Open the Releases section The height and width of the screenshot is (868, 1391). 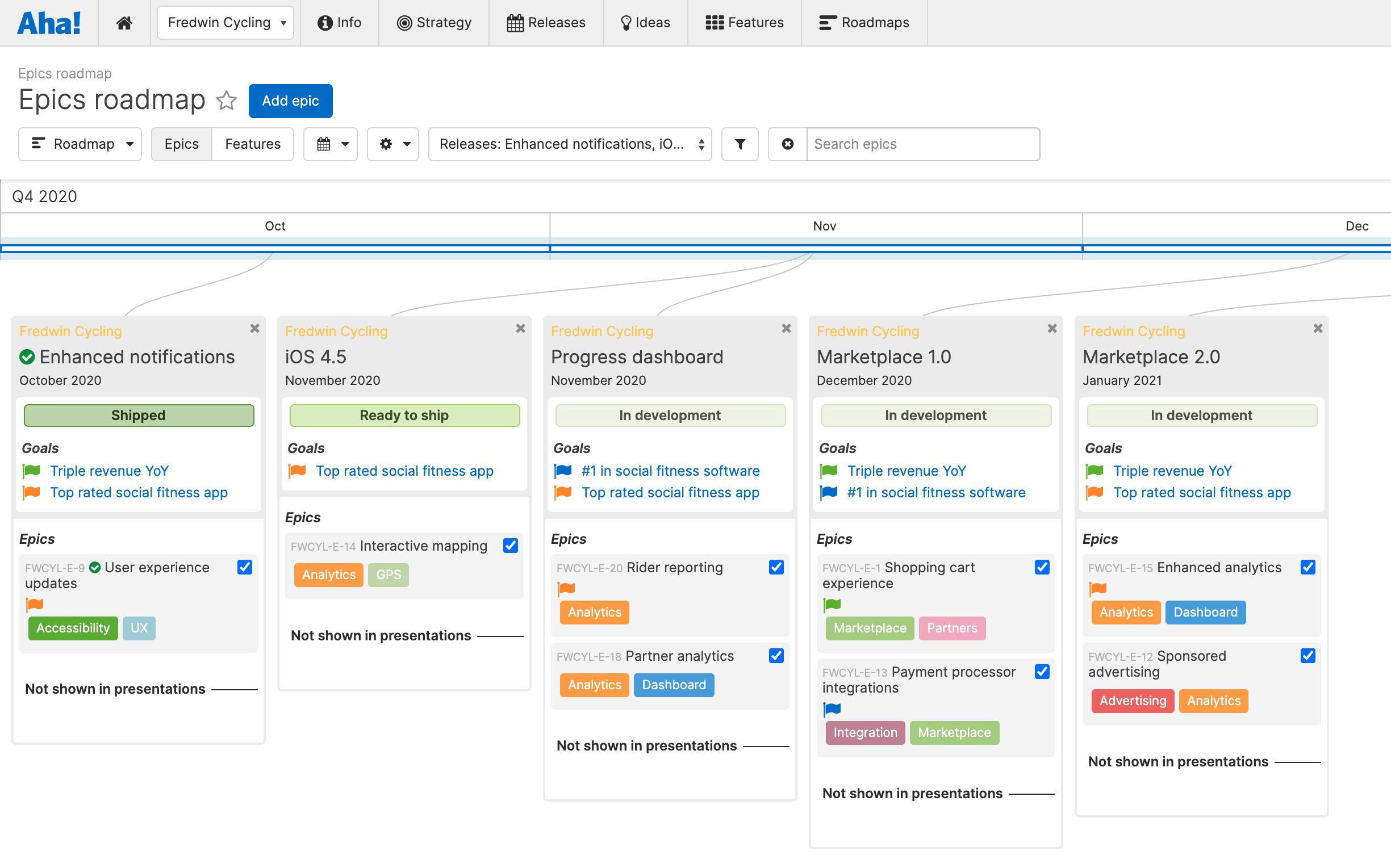546,22
